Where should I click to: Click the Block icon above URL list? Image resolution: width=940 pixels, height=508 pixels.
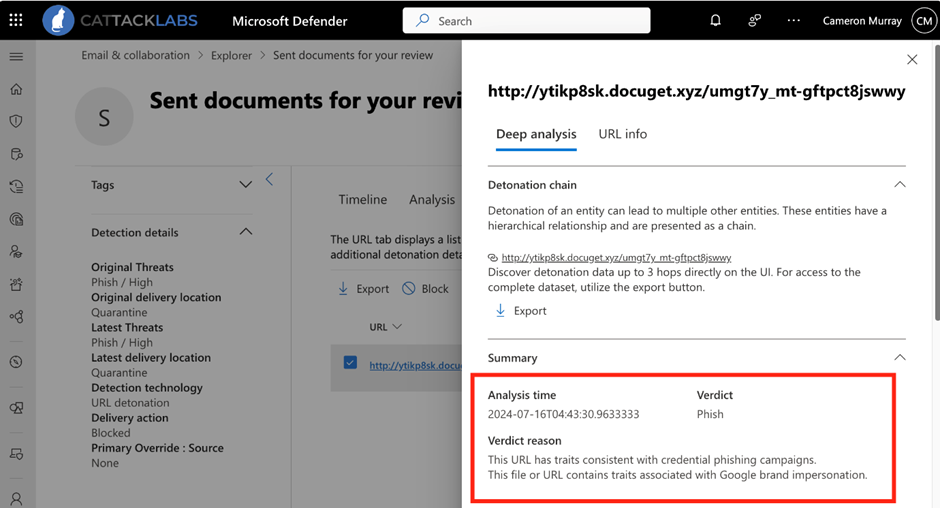pos(408,288)
